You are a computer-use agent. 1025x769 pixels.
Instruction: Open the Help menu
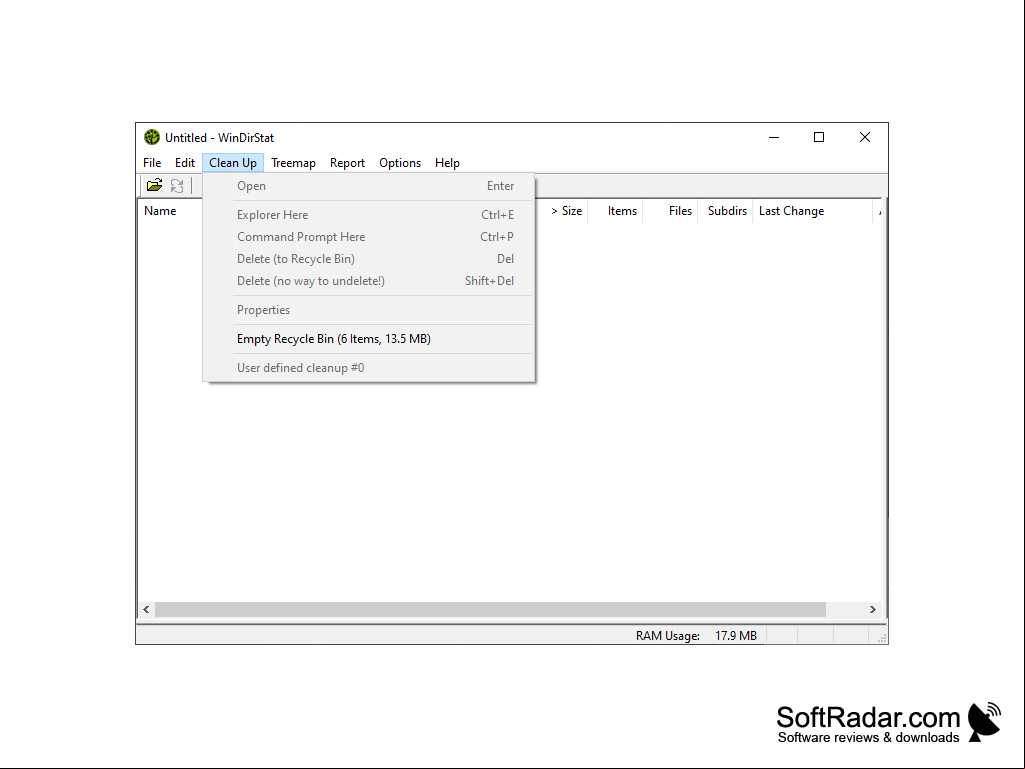coord(447,163)
